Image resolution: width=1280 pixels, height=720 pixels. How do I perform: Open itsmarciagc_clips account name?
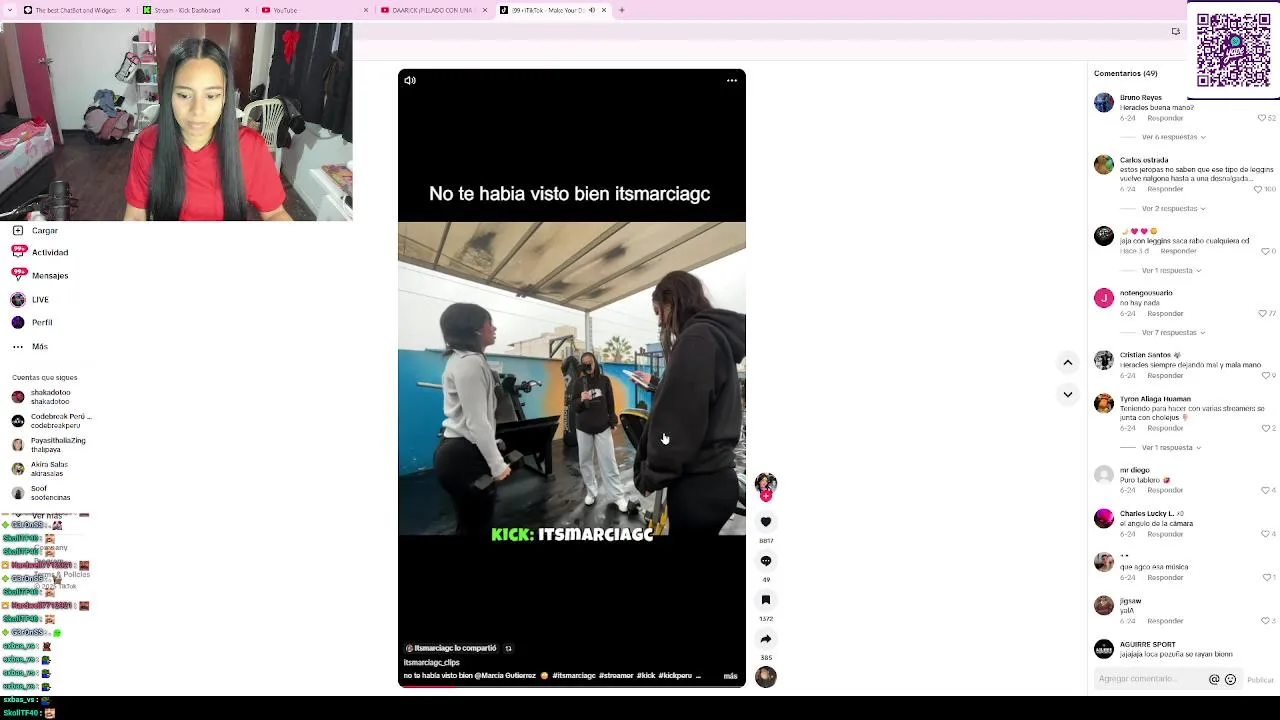[x=431, y=662]
